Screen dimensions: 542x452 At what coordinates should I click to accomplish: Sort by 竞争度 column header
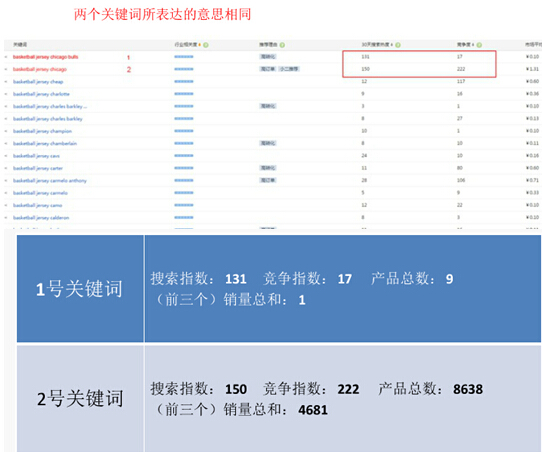[465, 45]
